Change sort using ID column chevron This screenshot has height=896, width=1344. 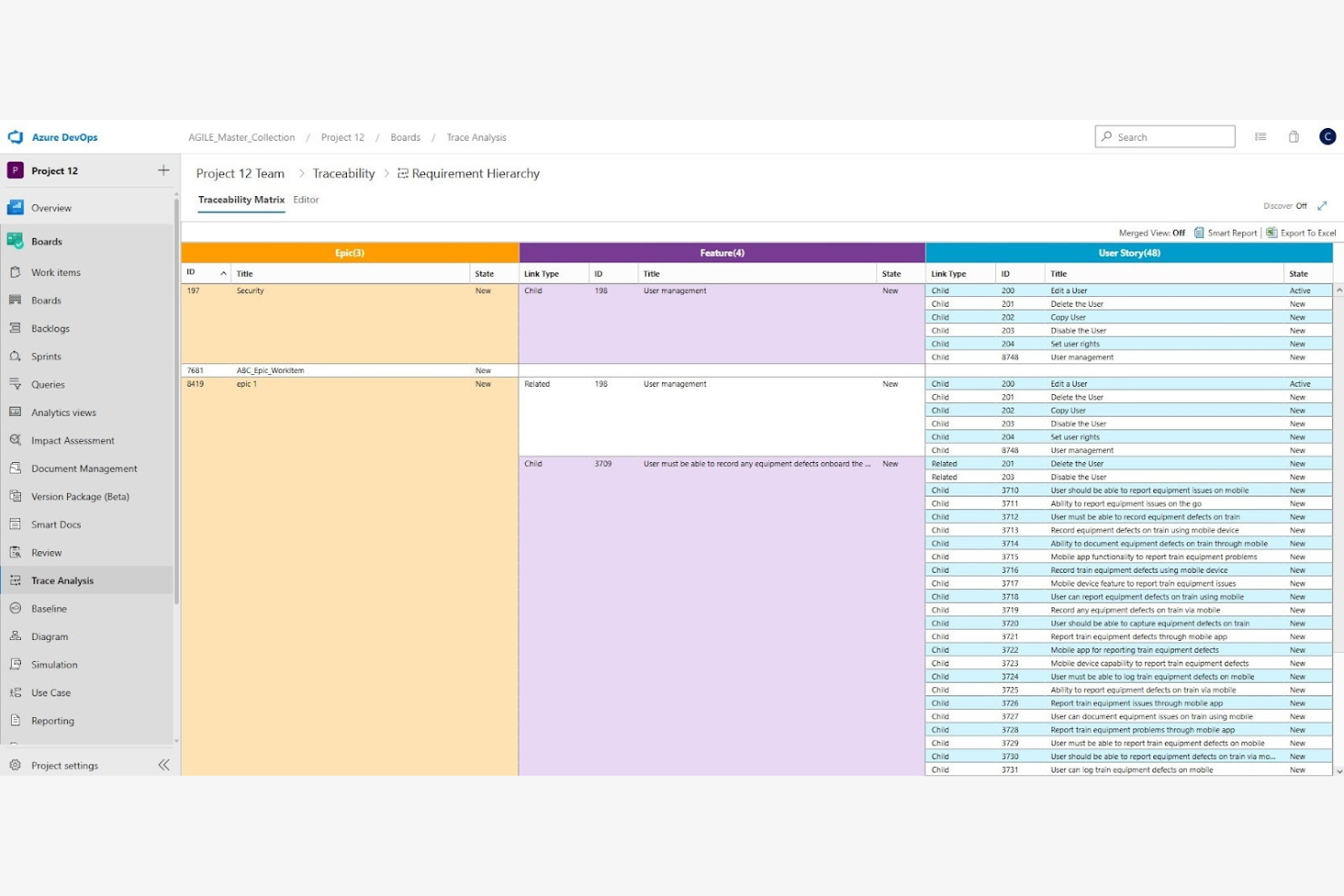tap(223, 272)
